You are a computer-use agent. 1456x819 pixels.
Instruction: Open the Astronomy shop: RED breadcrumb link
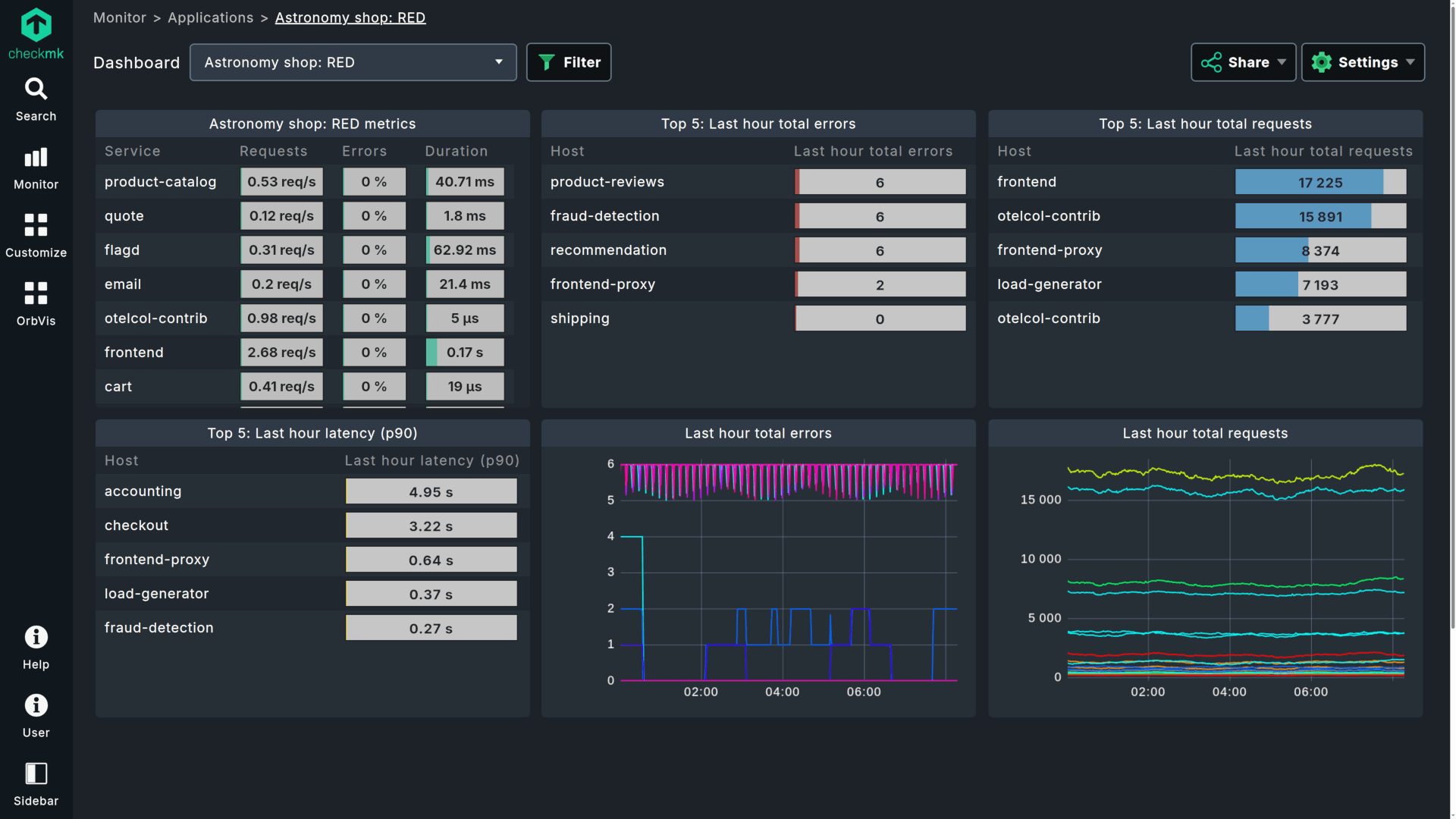(x=350, y=17)
